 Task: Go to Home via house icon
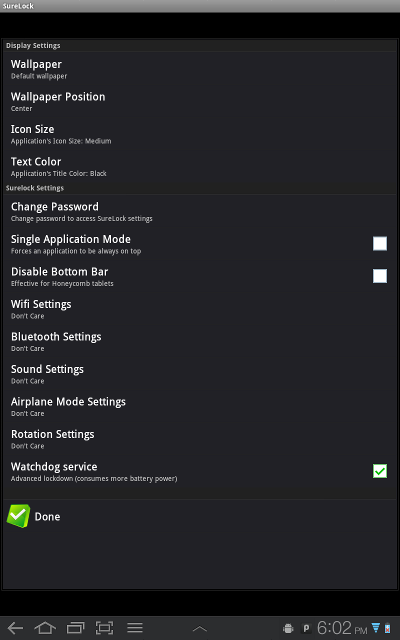[x=45, y=628]
